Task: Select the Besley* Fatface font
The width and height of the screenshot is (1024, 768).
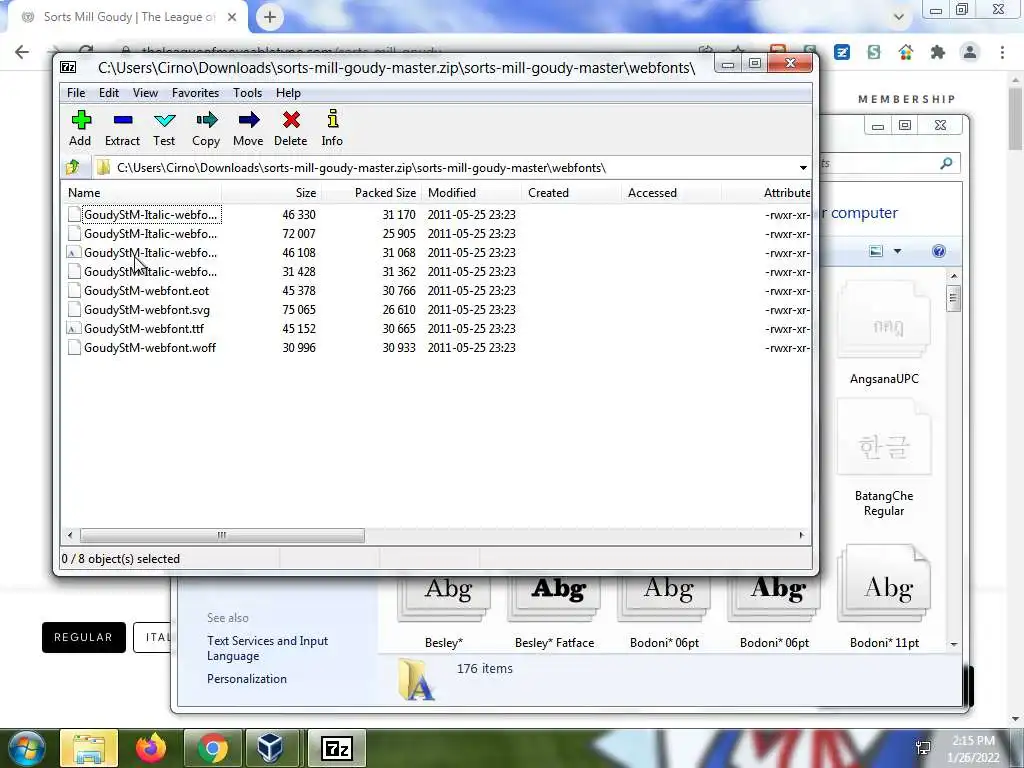Action: [x=554, y=614]
